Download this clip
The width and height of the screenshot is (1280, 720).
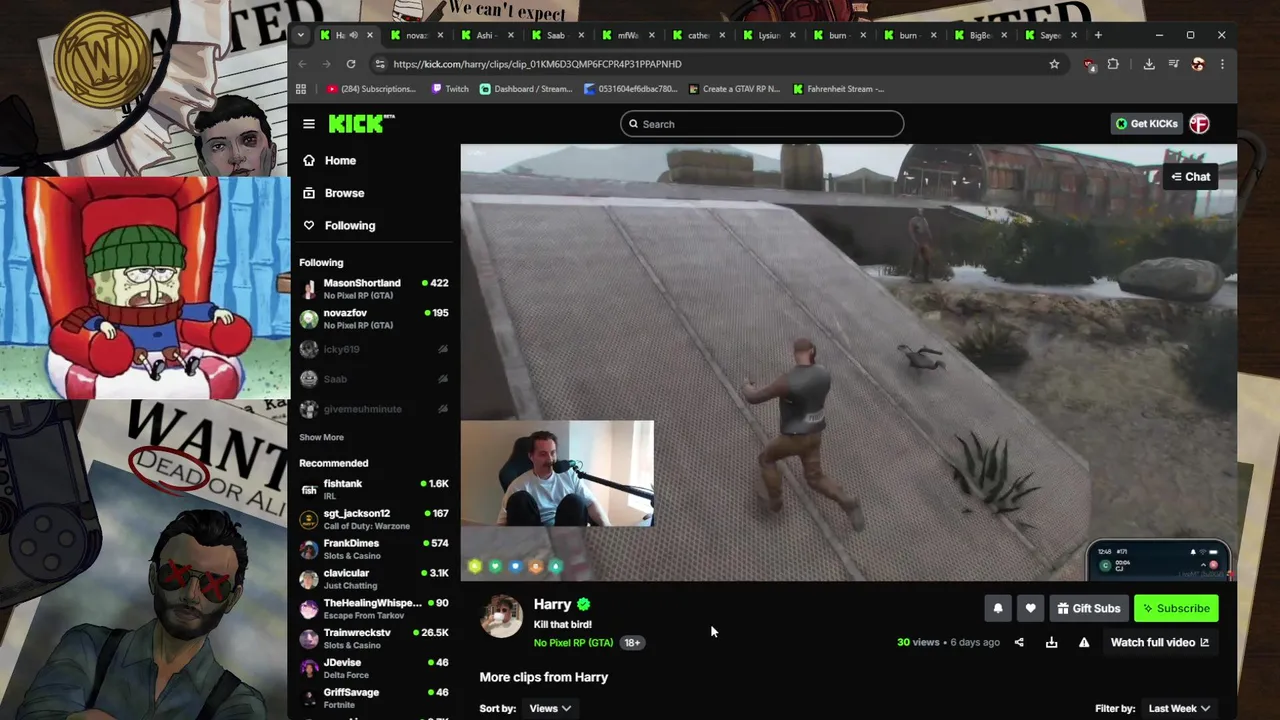click(x=1051, y=642)
